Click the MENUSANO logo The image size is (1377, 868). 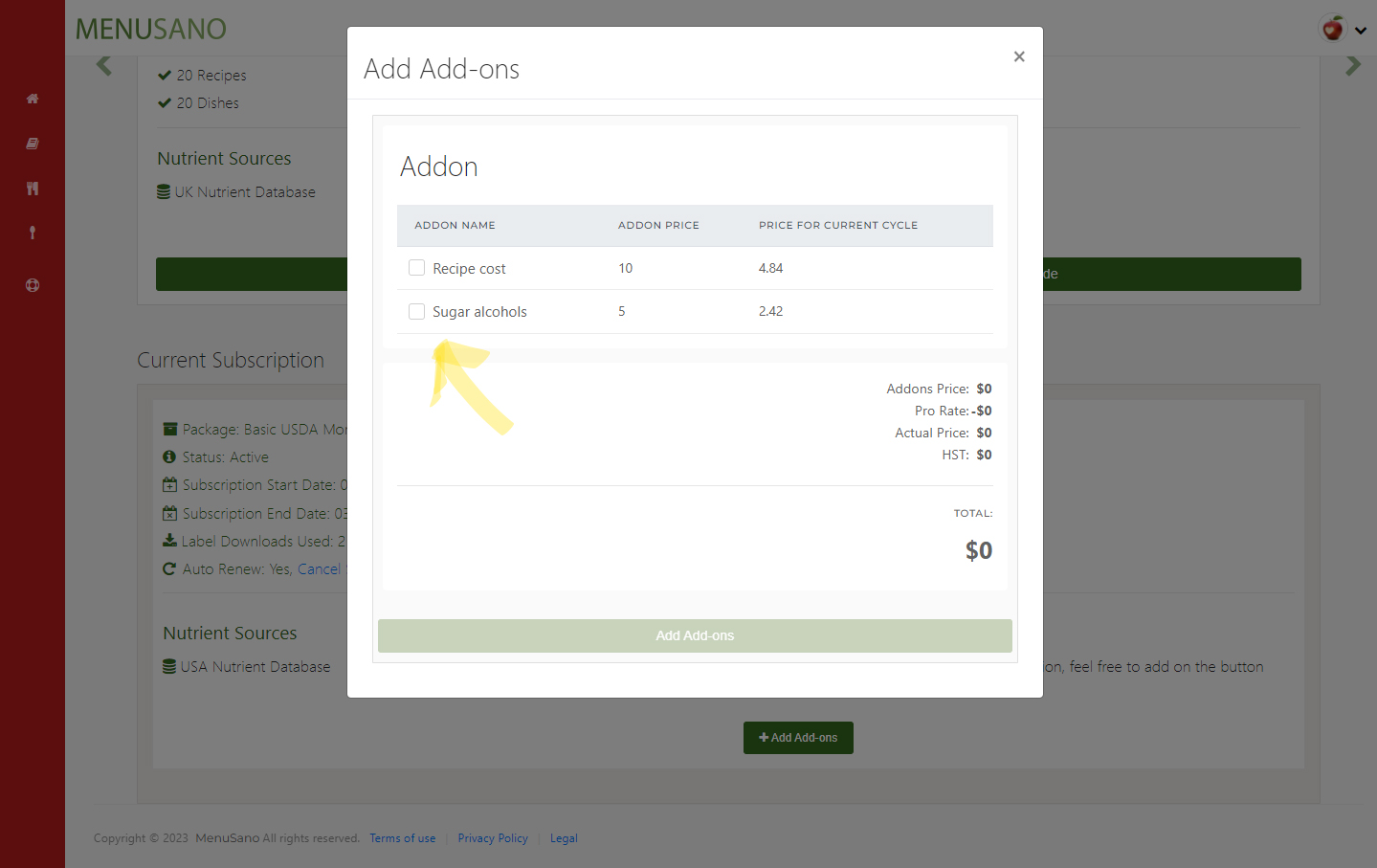(x=151, y=30)
